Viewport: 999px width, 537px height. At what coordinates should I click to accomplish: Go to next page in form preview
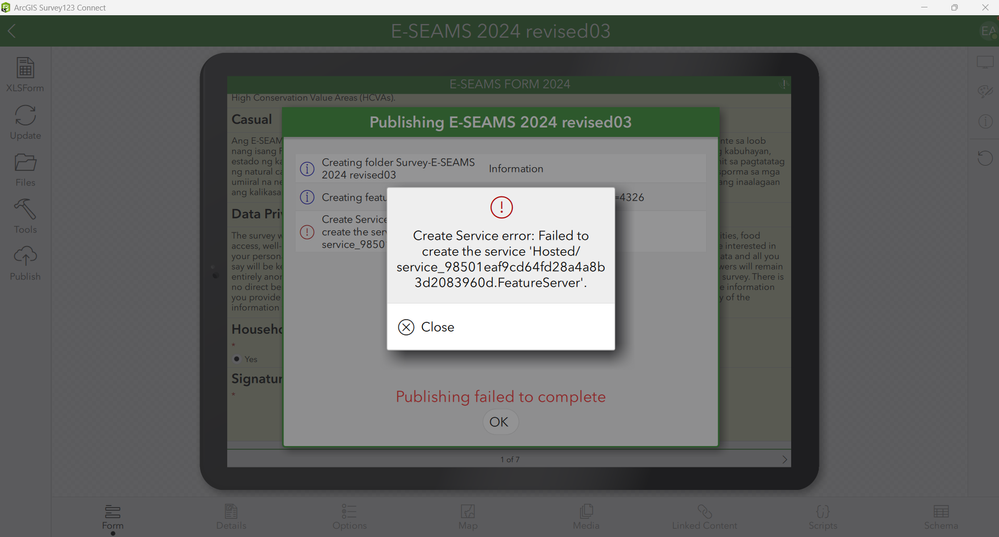pos(784,459)
